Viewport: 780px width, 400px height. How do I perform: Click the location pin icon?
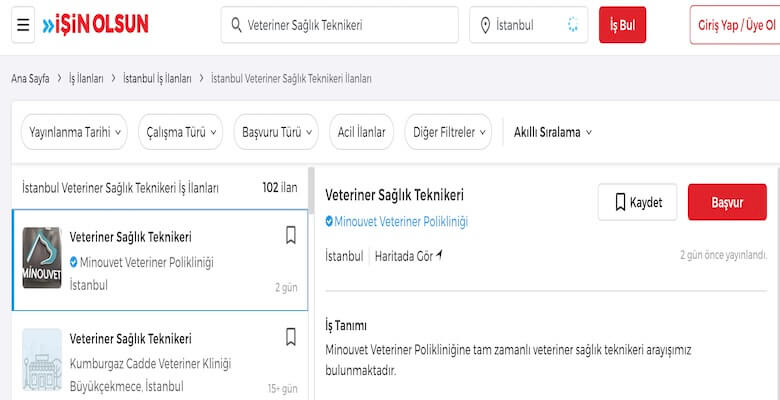pos(486,25)
